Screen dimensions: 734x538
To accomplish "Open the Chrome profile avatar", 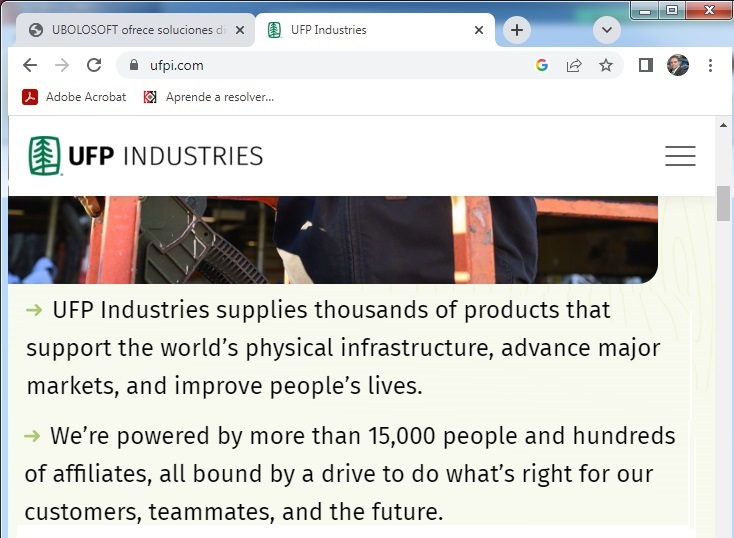I will [x=678, y=65].
